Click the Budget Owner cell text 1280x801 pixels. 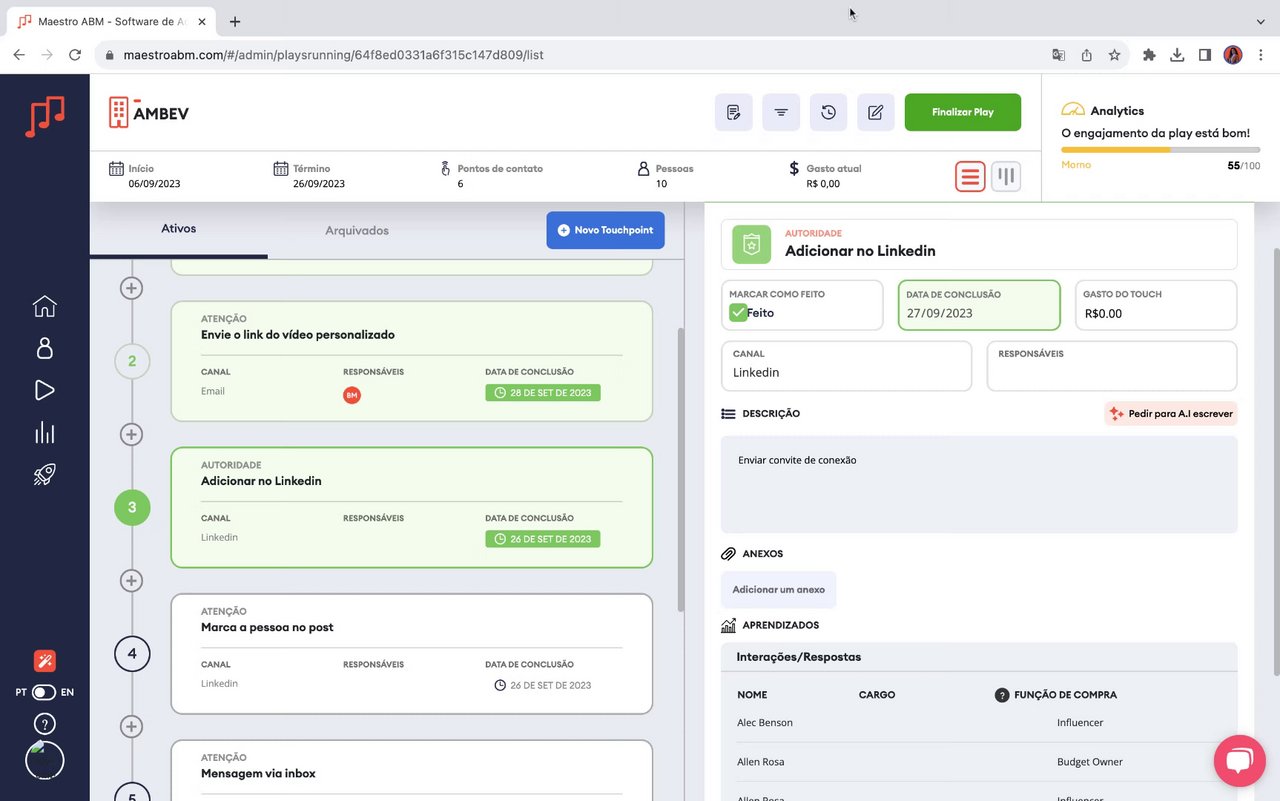[1090, 762]
